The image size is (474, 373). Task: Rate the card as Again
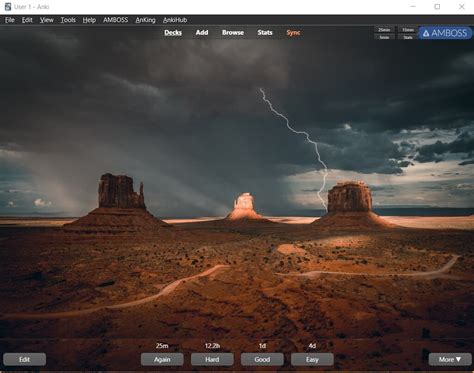162,359
